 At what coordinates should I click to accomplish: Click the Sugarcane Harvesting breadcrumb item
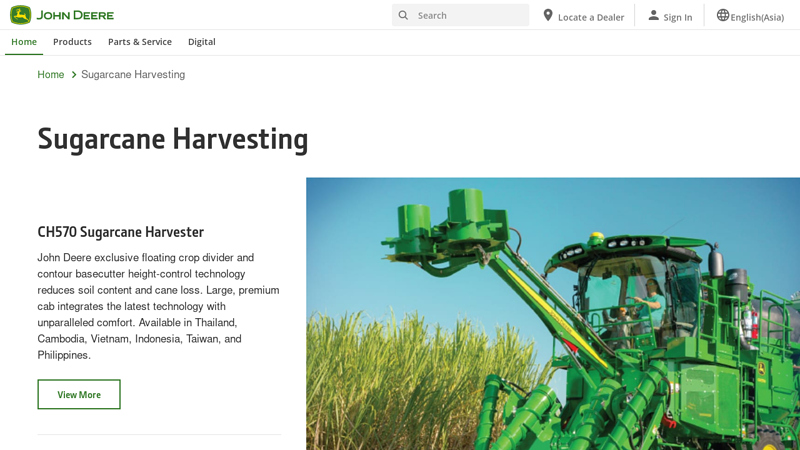pos(133,75)
